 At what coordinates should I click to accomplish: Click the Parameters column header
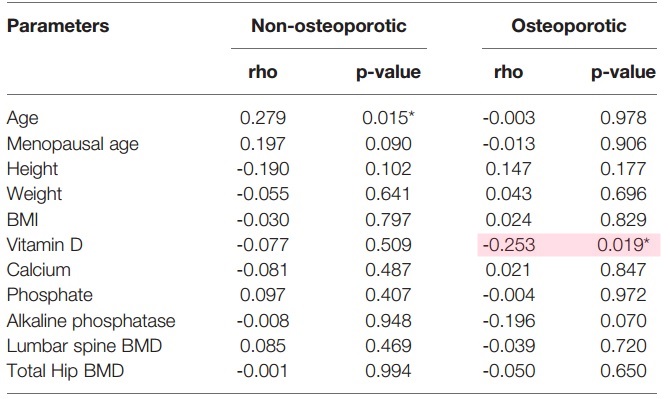58,26
